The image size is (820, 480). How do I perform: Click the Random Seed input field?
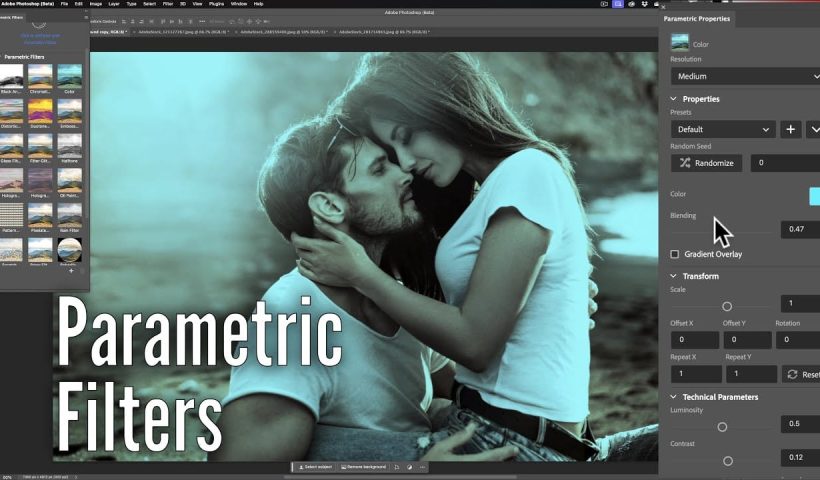click(785, 163)
